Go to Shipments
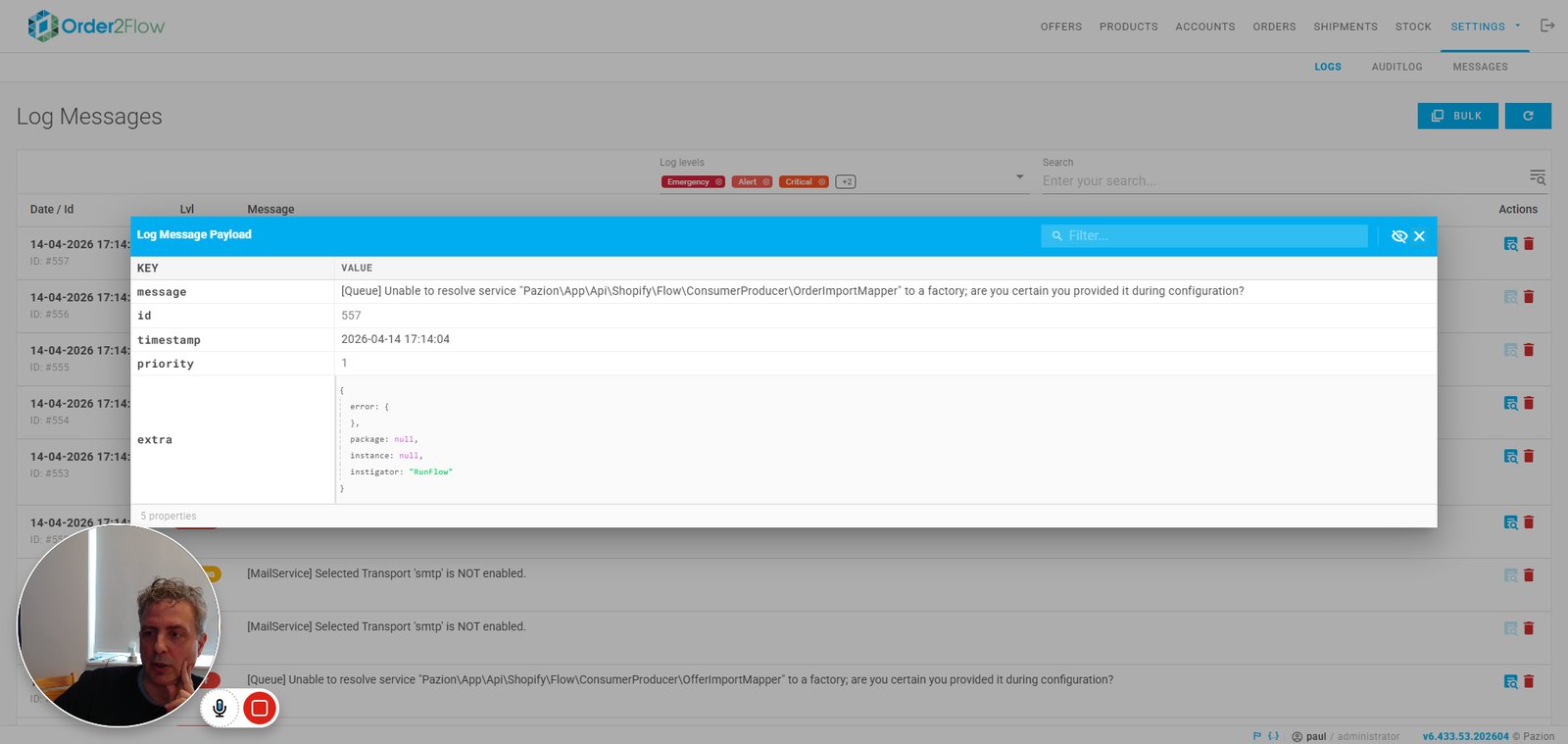Screen dimensions: 1568x744 coord(1346,26)
